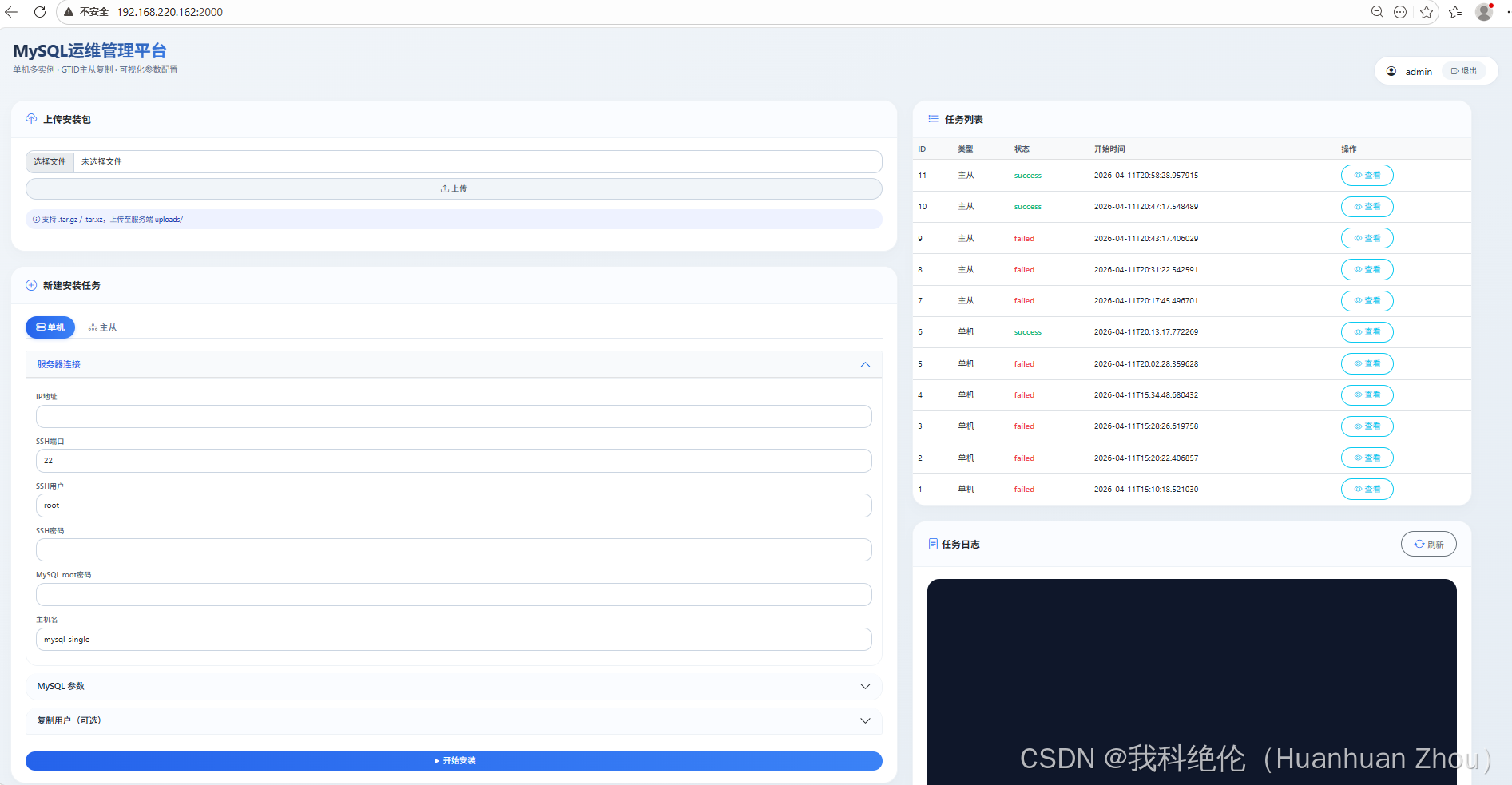Click the admin user avatar icon
1512x785 pixels.
point(1391,71)
